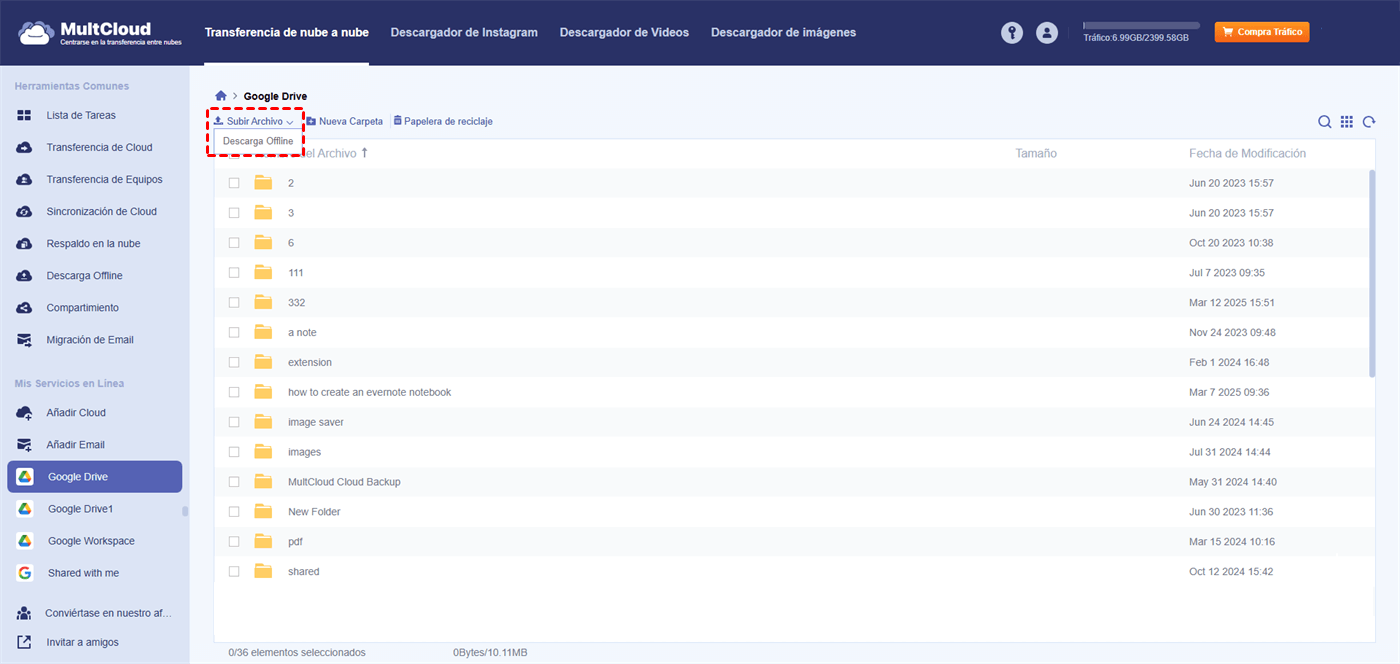Viewport: 1400px width, 664px height.
Task: Select Google Drive in sidebar
Action: point(95,477)
